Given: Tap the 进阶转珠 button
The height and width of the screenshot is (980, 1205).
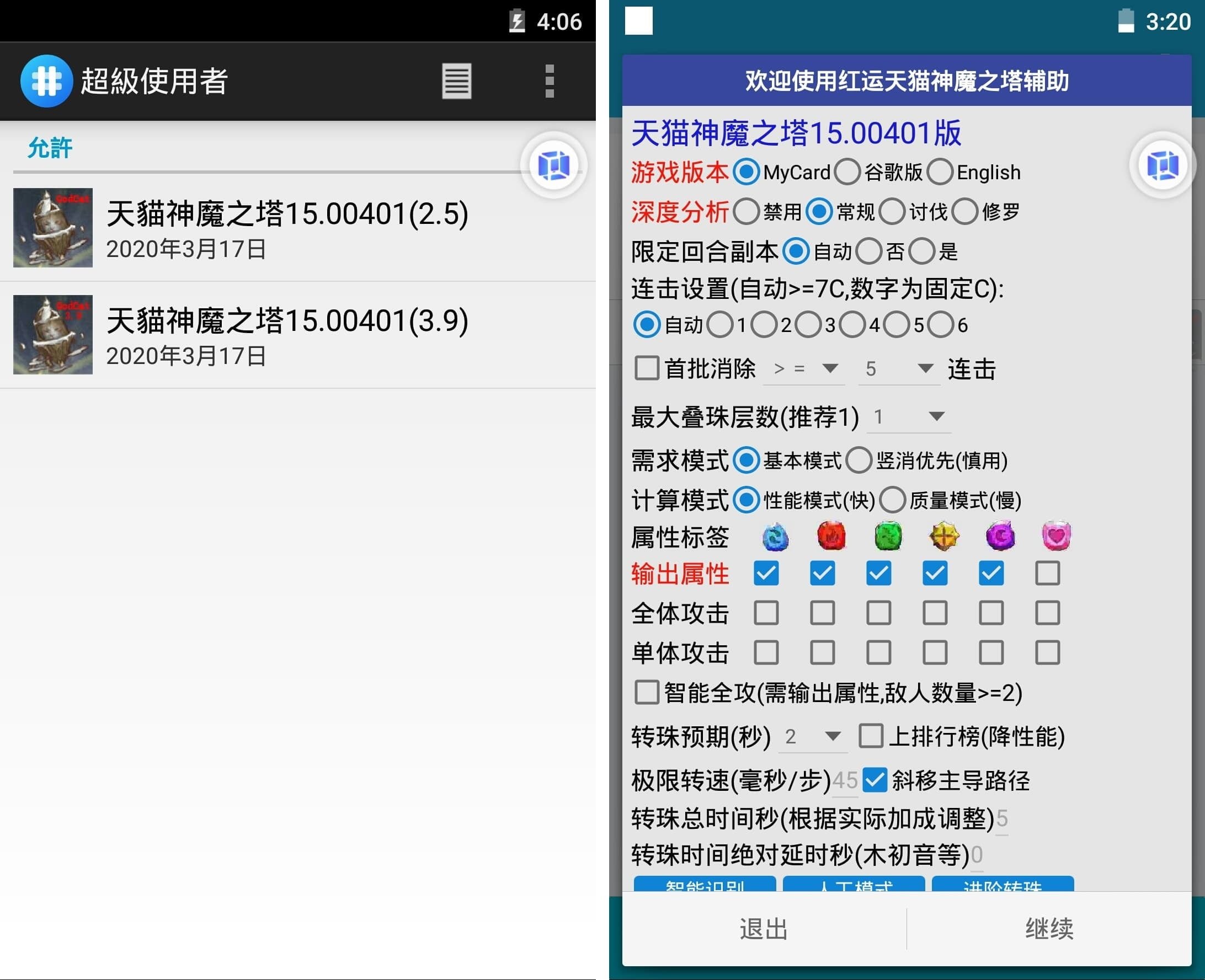Looking at the screenshot, I should pyautogui.click(x=1003, y=883).
